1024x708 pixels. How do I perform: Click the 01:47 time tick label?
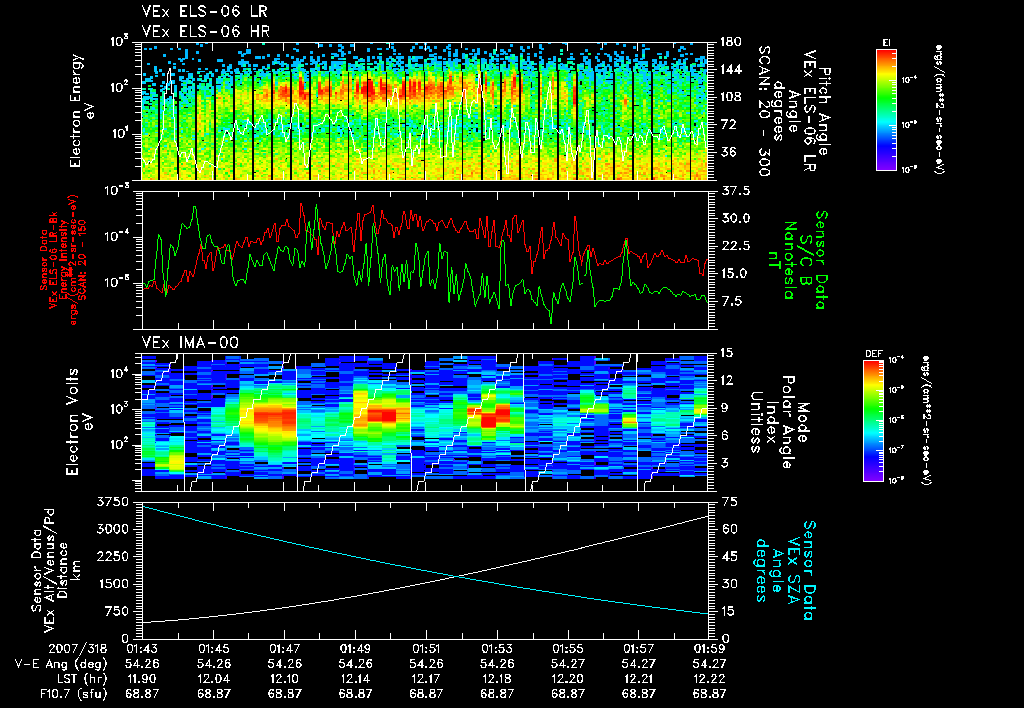coord(284,649)
